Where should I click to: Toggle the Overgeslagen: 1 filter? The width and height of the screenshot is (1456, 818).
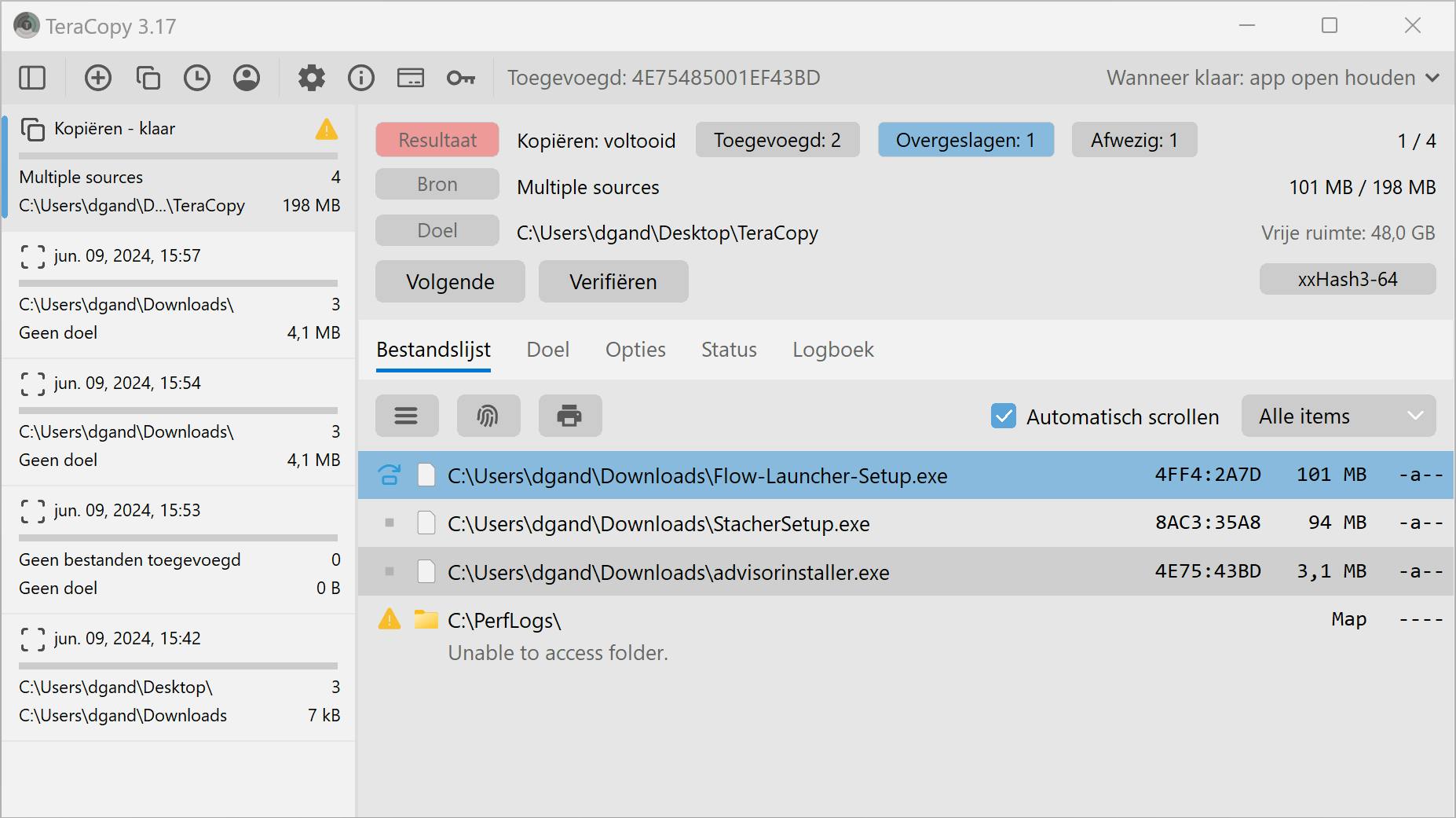coord(965,140)
